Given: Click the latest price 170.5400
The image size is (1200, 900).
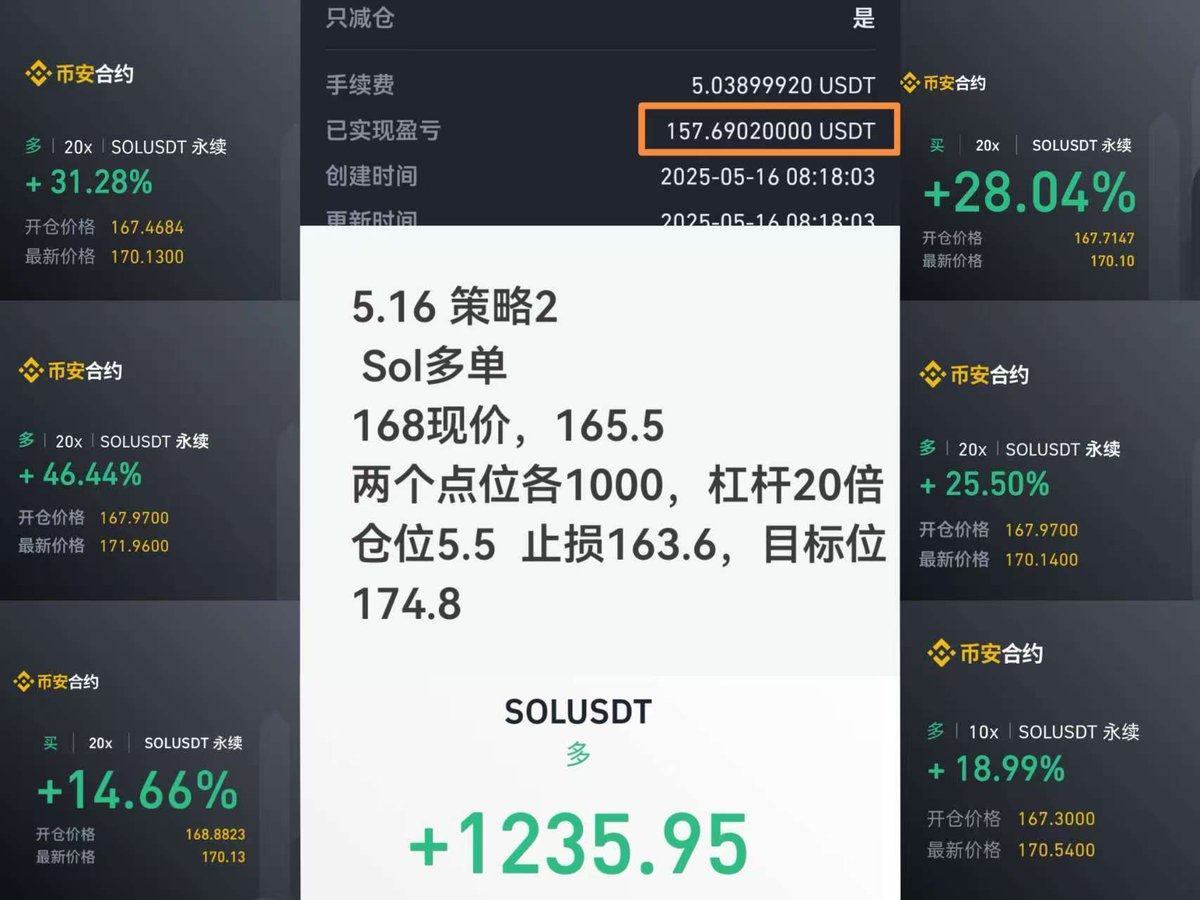Looking at the screenshot, I should pos(1056,851).
